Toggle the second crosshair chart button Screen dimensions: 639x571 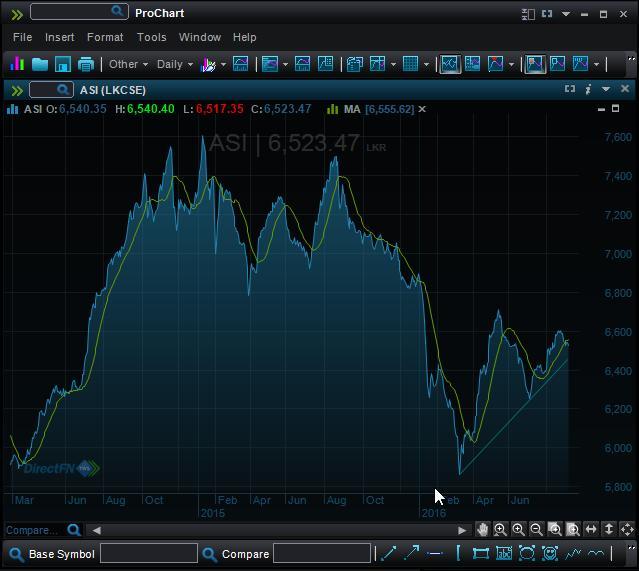coord(557,64)
